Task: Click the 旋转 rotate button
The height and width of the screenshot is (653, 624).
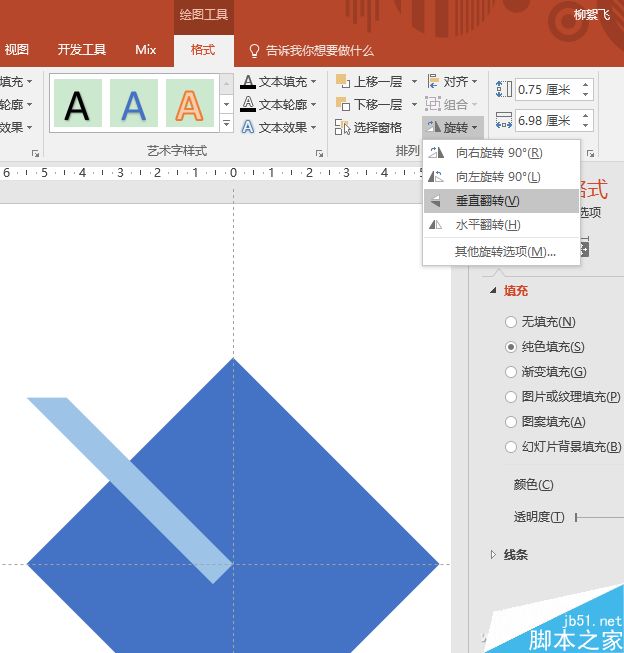Action: (x=453, y=127)
